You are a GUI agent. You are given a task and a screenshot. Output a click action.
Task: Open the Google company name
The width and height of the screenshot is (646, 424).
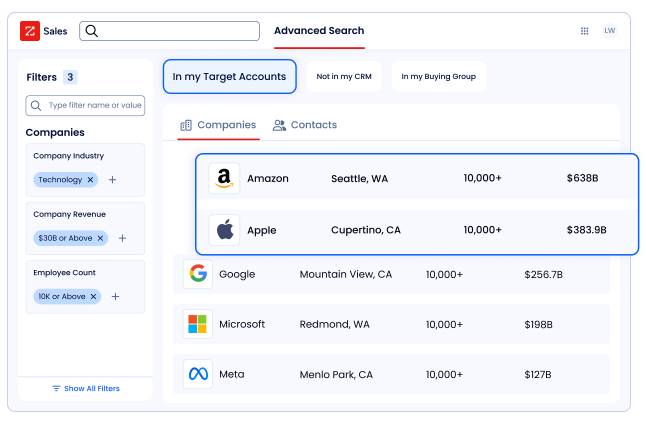(x=237, y=274)
